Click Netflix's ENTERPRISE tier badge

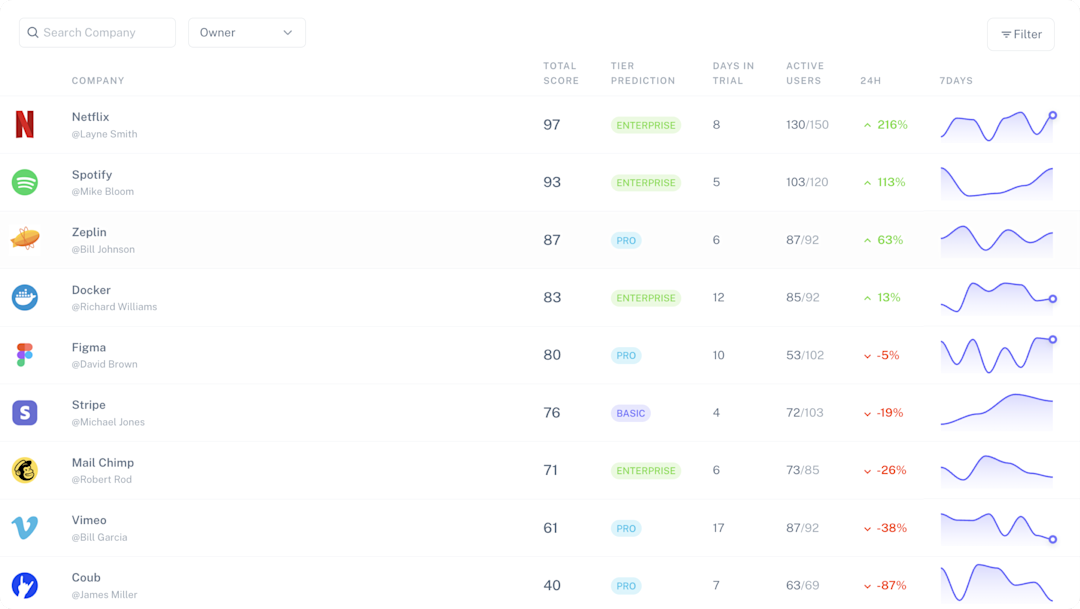[645, 125]
